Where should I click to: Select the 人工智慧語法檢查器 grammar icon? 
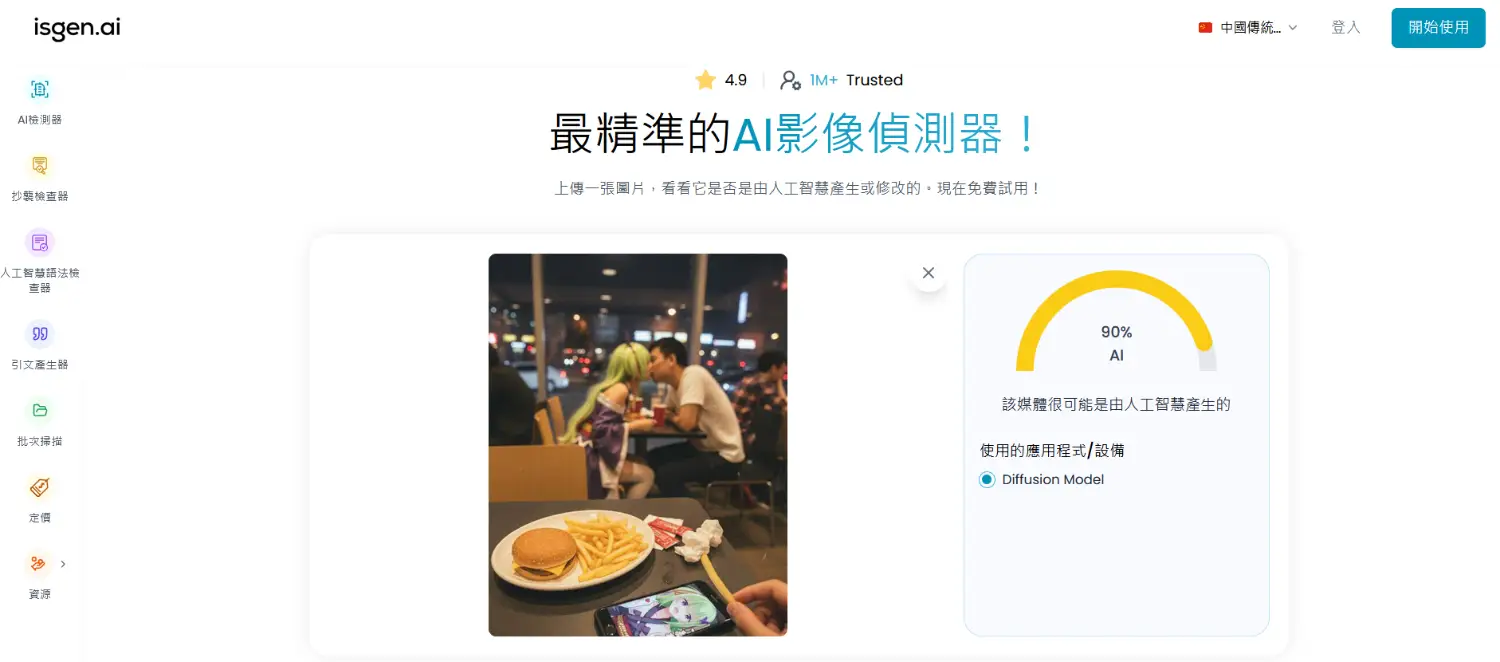(x=40, y=242)
